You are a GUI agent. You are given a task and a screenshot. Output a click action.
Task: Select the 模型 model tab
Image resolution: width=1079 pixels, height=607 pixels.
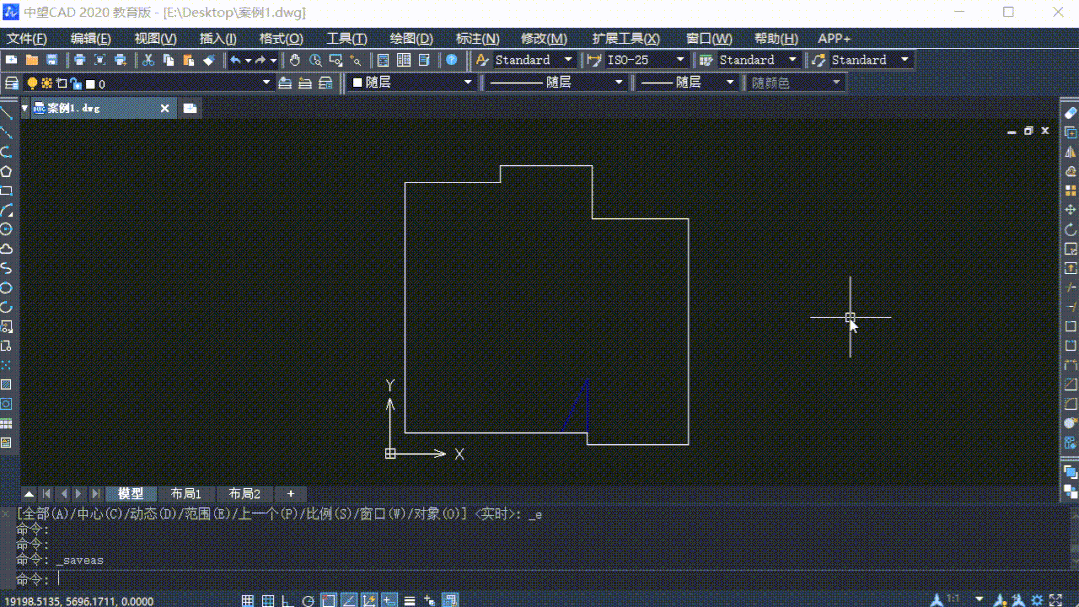coord(130,494)
